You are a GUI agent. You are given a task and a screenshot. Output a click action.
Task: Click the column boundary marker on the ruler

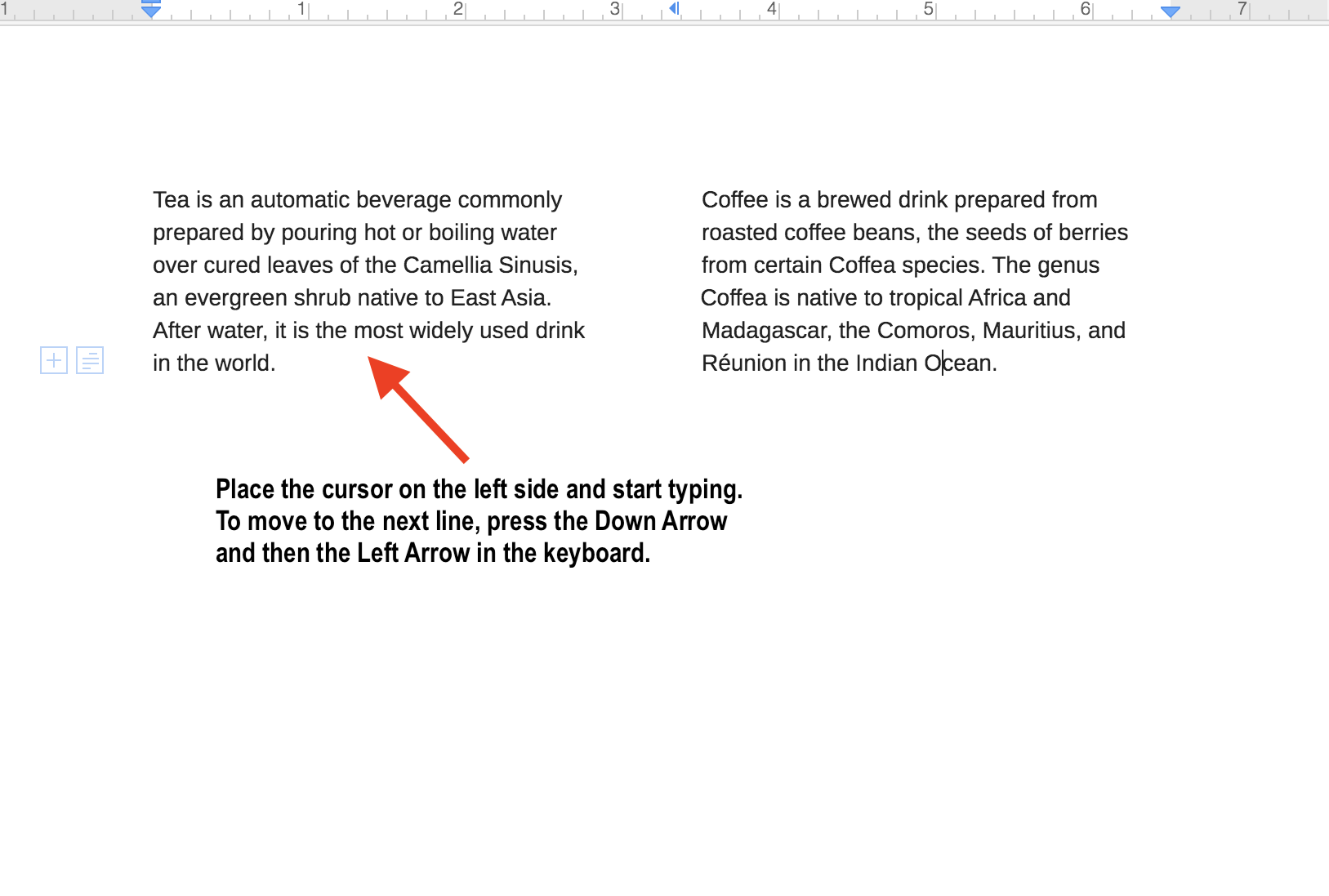[675, 9]
